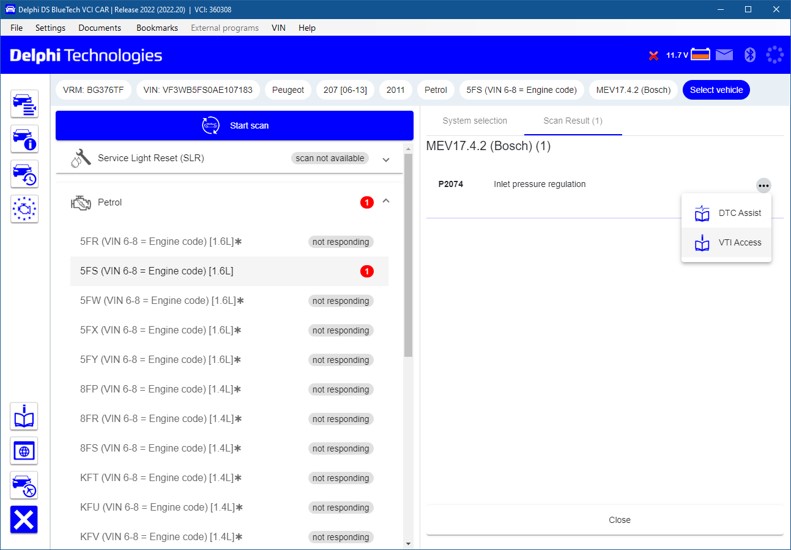Screen dimensions: 791x550
Task: Expand the Service Light Reset section
Action: 386,159
